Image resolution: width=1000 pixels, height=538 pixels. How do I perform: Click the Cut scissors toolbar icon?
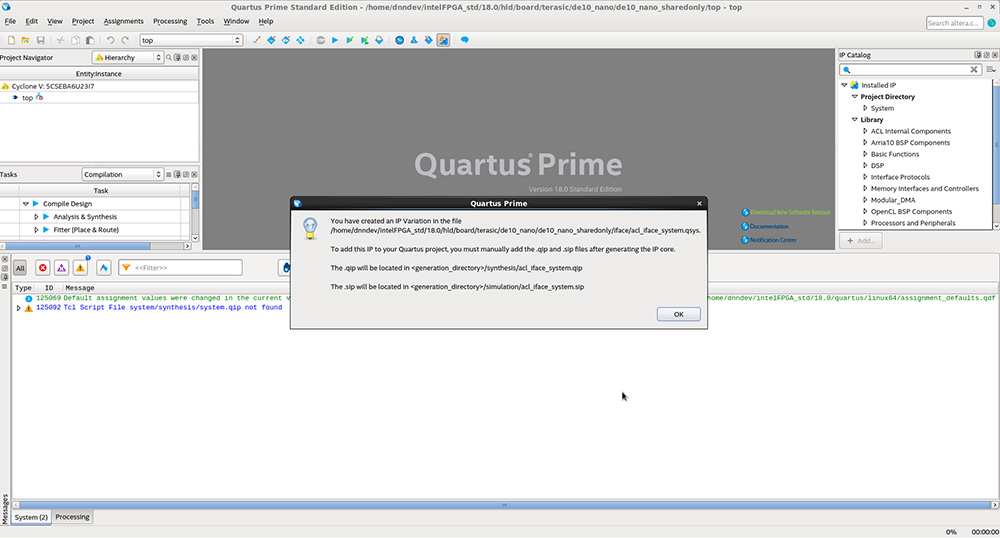61,40
